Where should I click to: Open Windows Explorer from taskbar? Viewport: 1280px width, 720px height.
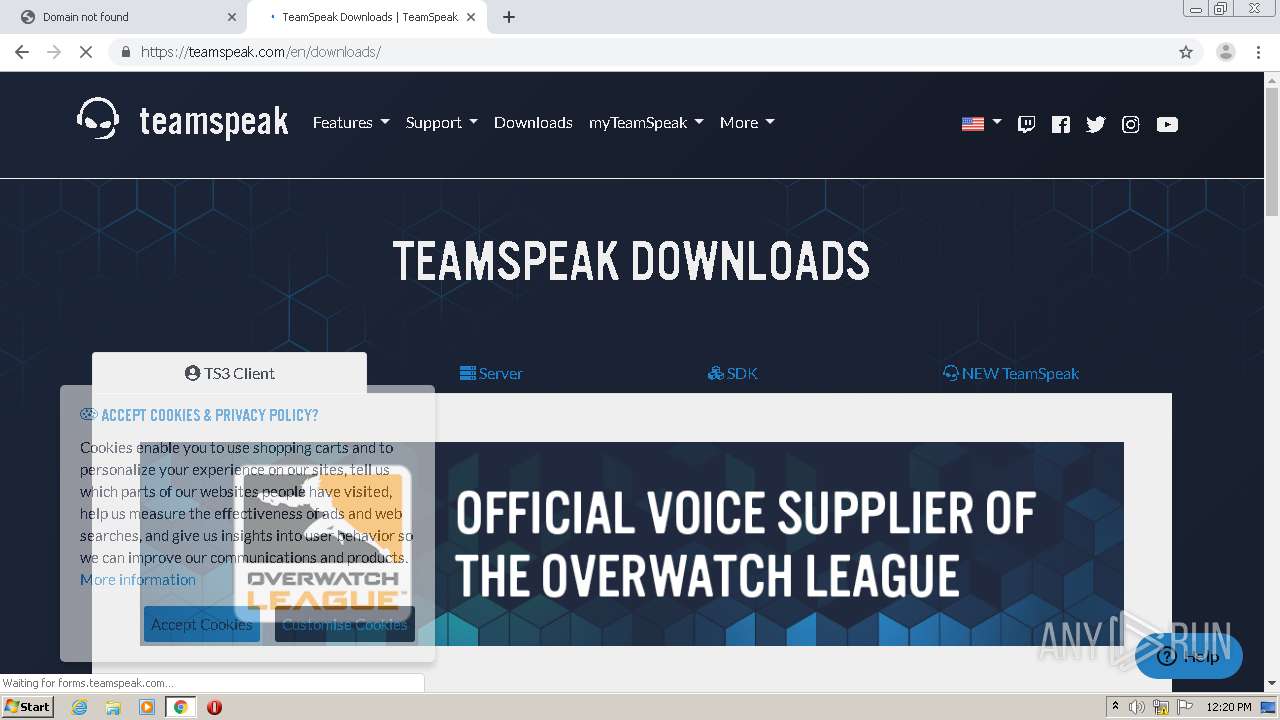pos(113,707)
